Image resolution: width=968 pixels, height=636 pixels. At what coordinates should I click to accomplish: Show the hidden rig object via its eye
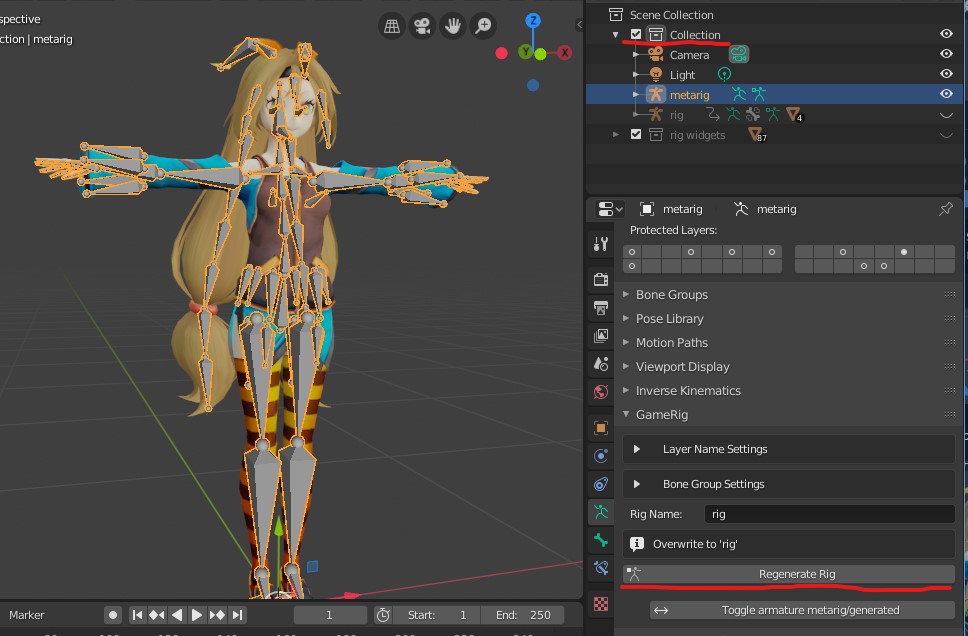(x=946, y=115)
